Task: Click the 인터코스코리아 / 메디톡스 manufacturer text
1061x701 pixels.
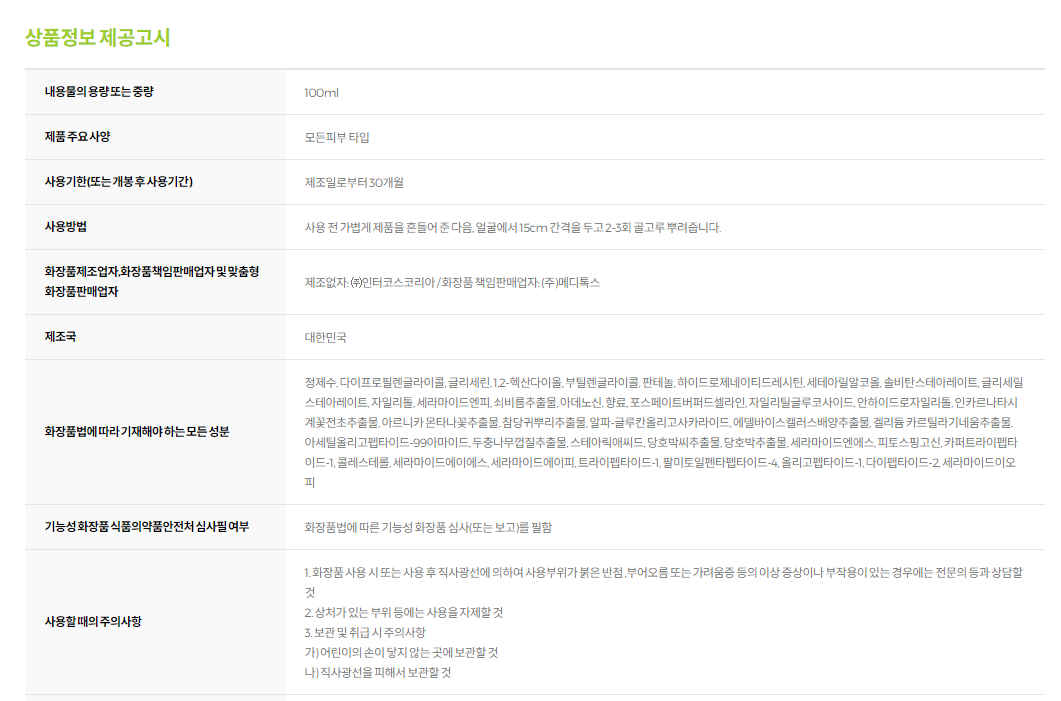Action: tap(452, 283)
